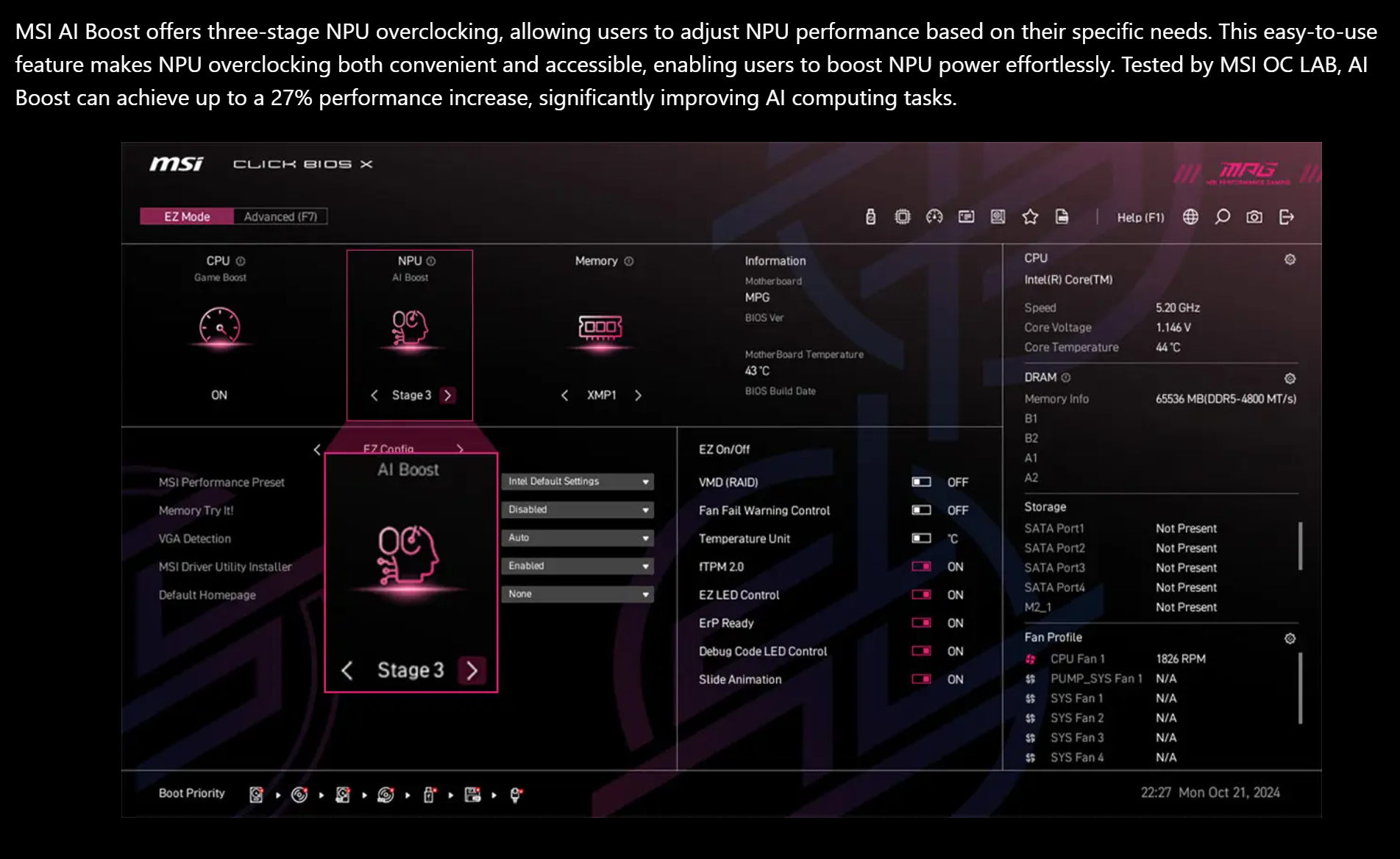Open the M-Flash USB drive icon
This screenshot has height=859, width=1400.
click(x=870, y=217)
